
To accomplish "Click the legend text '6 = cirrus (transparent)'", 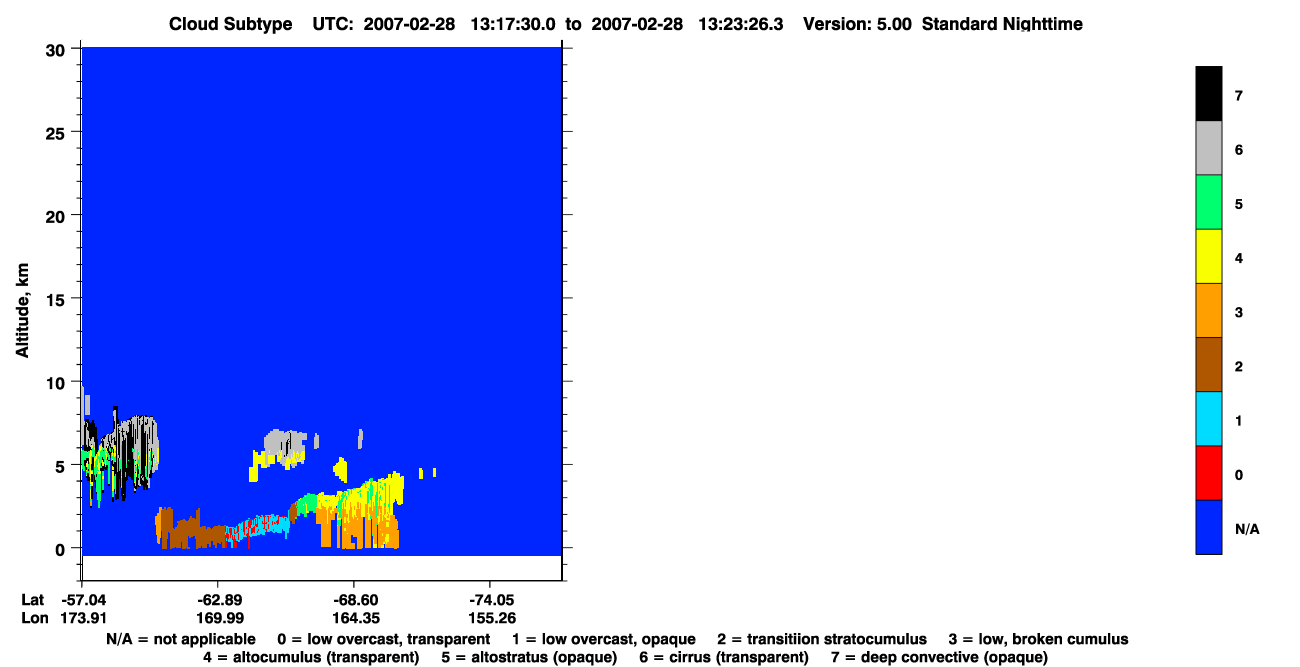I will [x=724, y=657].
